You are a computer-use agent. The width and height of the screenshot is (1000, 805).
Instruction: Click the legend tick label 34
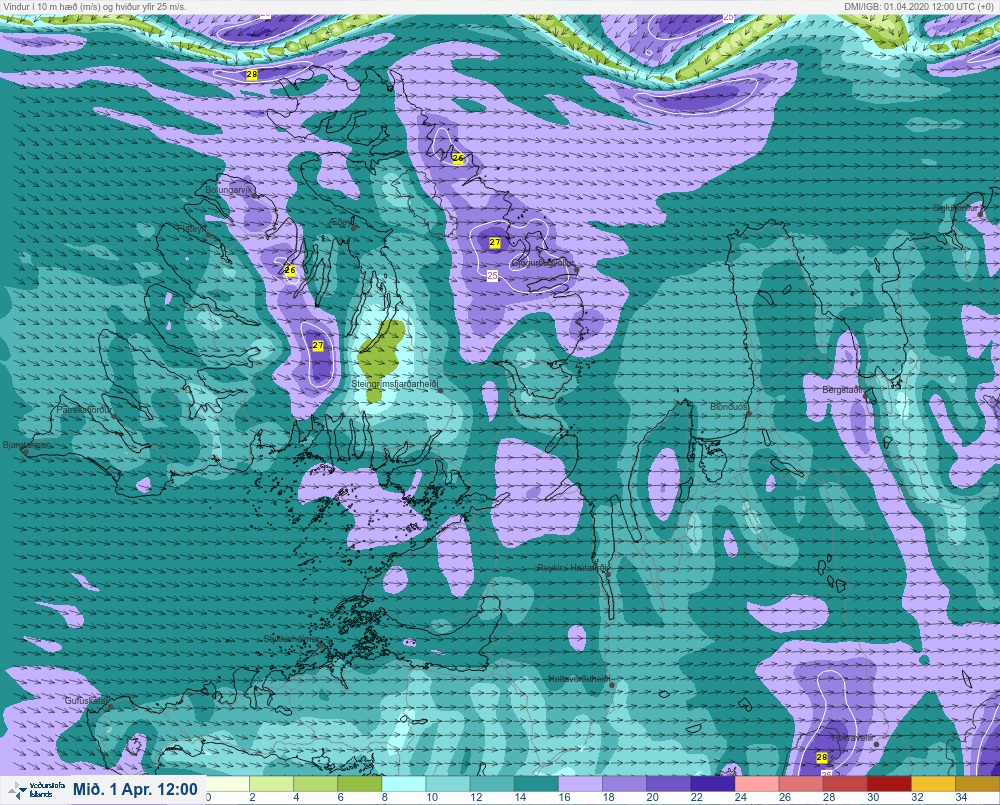(961, 797)
